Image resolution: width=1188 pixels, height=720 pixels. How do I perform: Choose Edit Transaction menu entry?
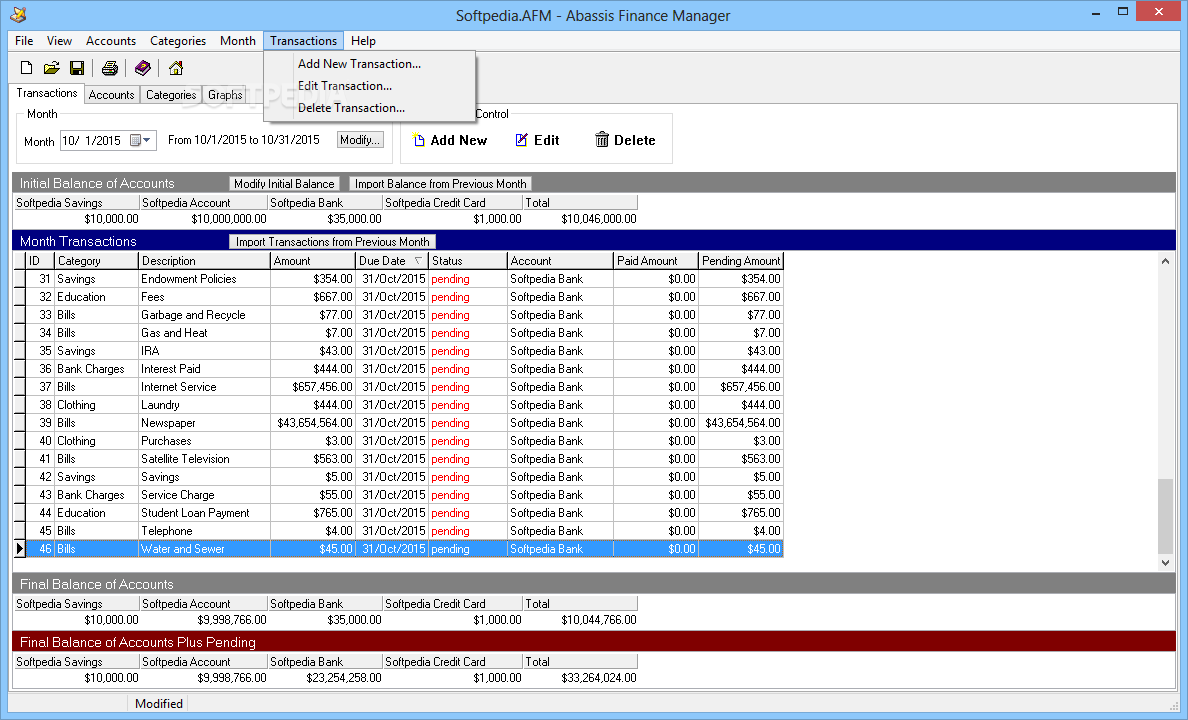pyautogui.click(x=345, y=86)
